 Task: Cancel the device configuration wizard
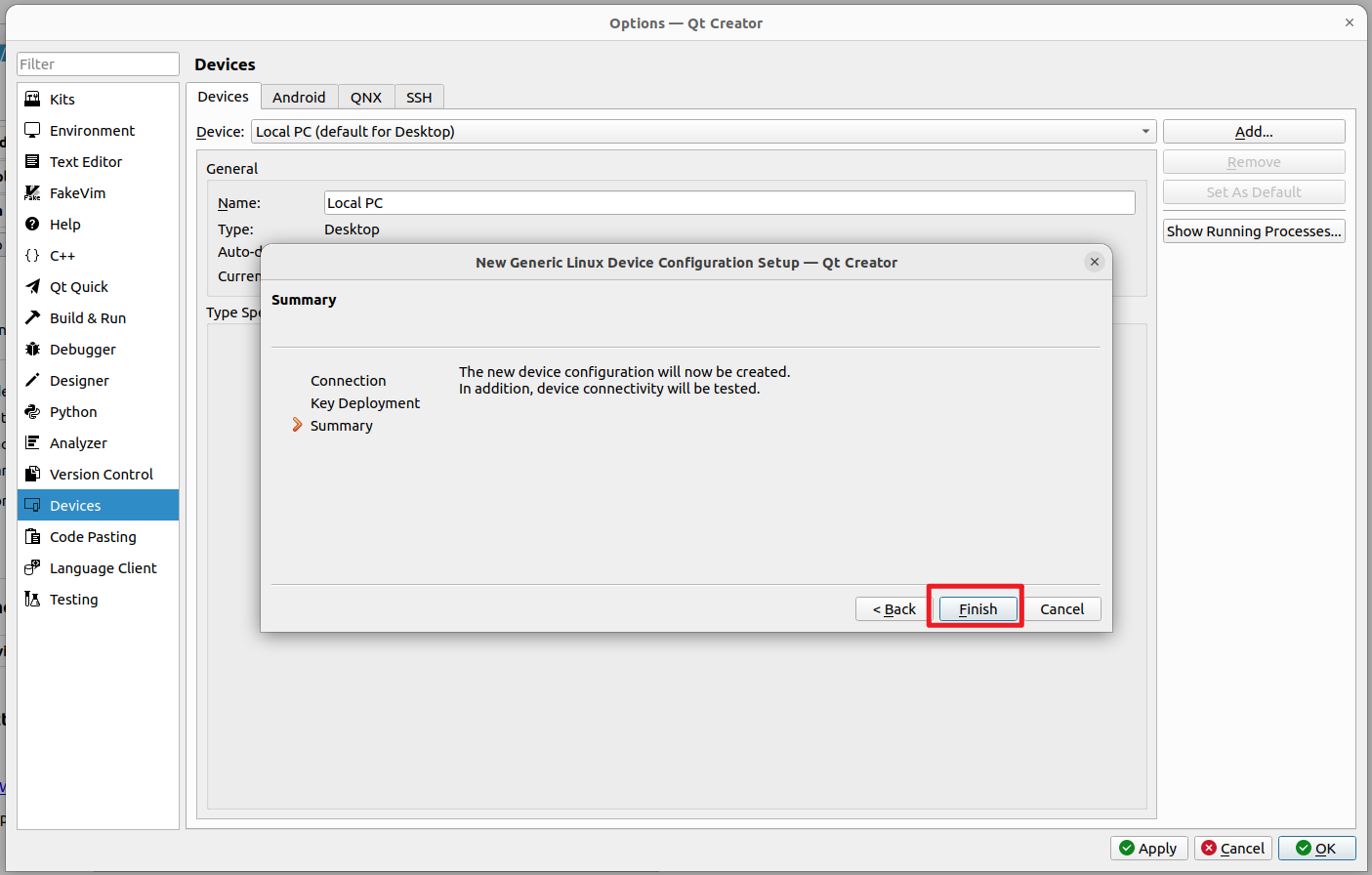point(1061,608)
